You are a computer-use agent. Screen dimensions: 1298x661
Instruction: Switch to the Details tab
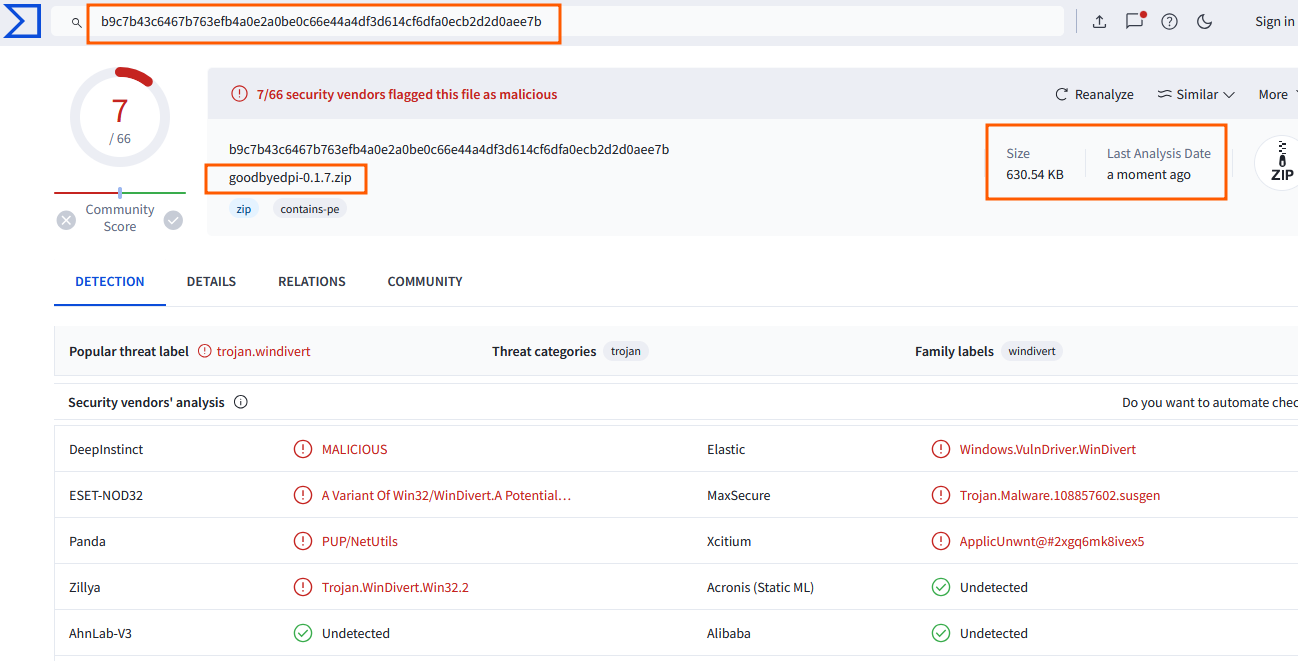coord(211,282)
